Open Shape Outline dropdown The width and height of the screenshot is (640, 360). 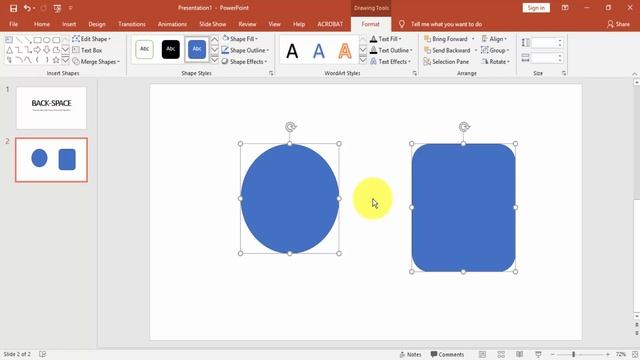(245, 50)
